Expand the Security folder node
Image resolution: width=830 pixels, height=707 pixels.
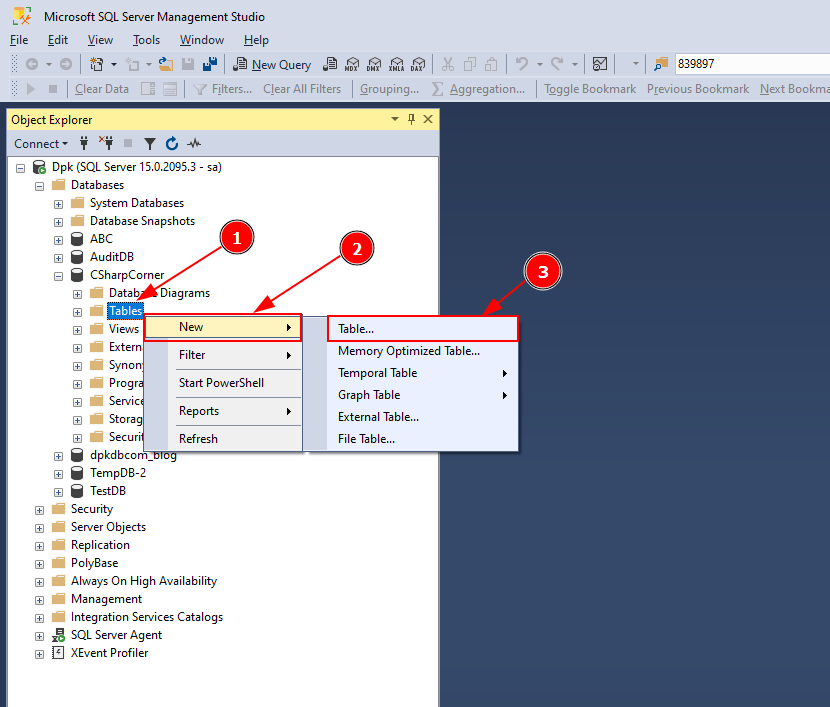point(39,508)
